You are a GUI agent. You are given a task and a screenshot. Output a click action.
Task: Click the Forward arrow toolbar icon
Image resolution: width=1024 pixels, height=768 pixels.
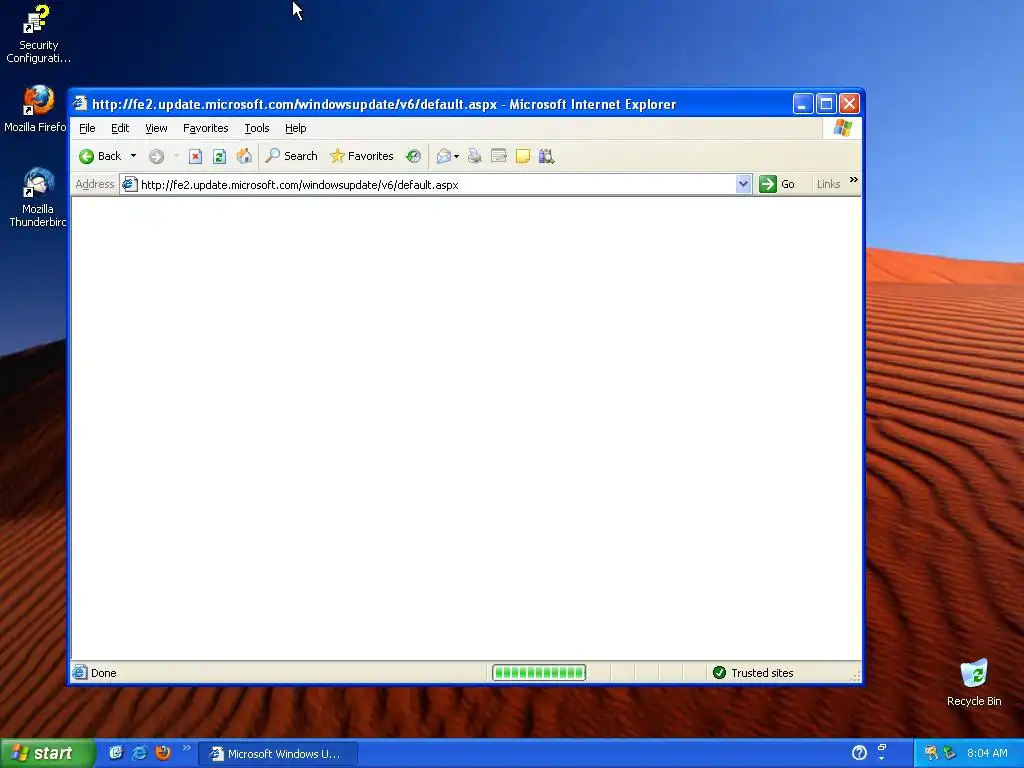coord(156,156)
